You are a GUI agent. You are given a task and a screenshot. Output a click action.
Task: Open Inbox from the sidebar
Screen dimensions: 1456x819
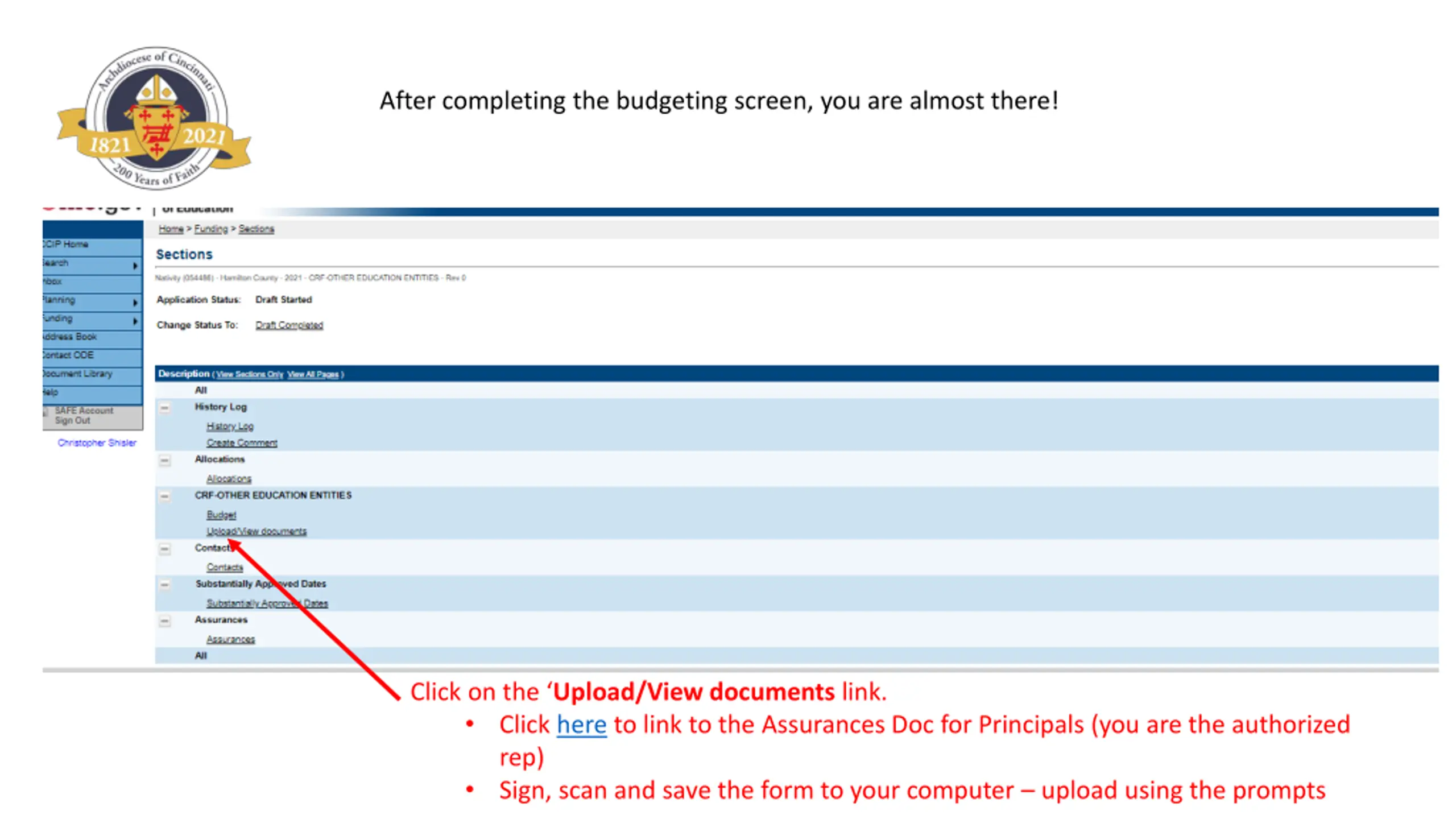coord(92,283)
